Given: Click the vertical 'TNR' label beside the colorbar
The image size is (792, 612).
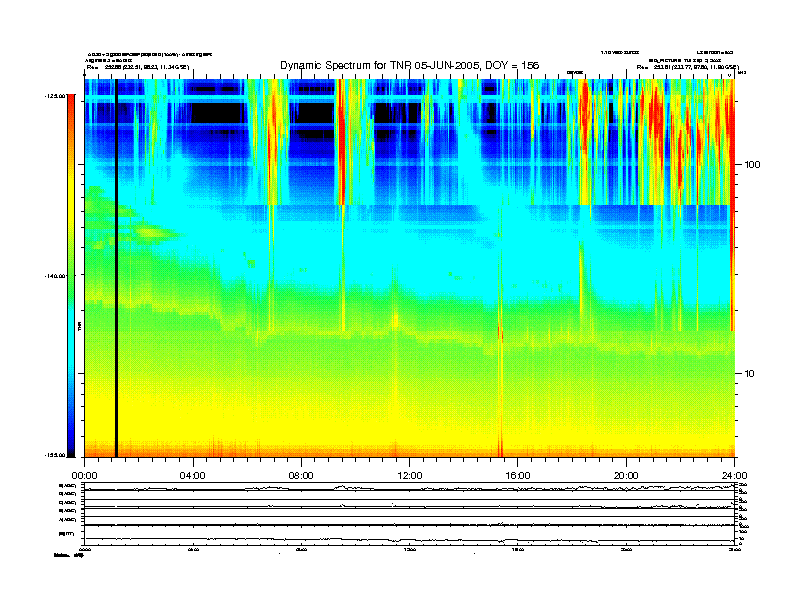Looking at the screenshot, I should point(79,326).
